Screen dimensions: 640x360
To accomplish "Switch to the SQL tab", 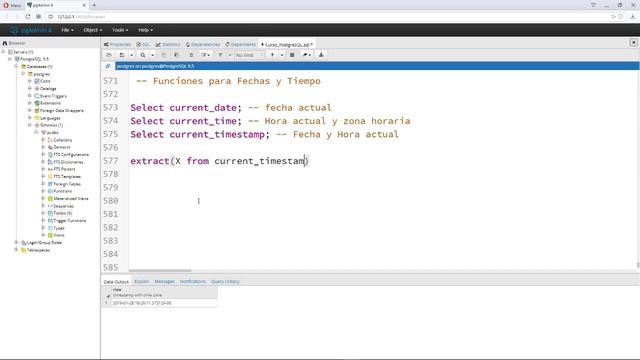I will click(x=143, y=44).
